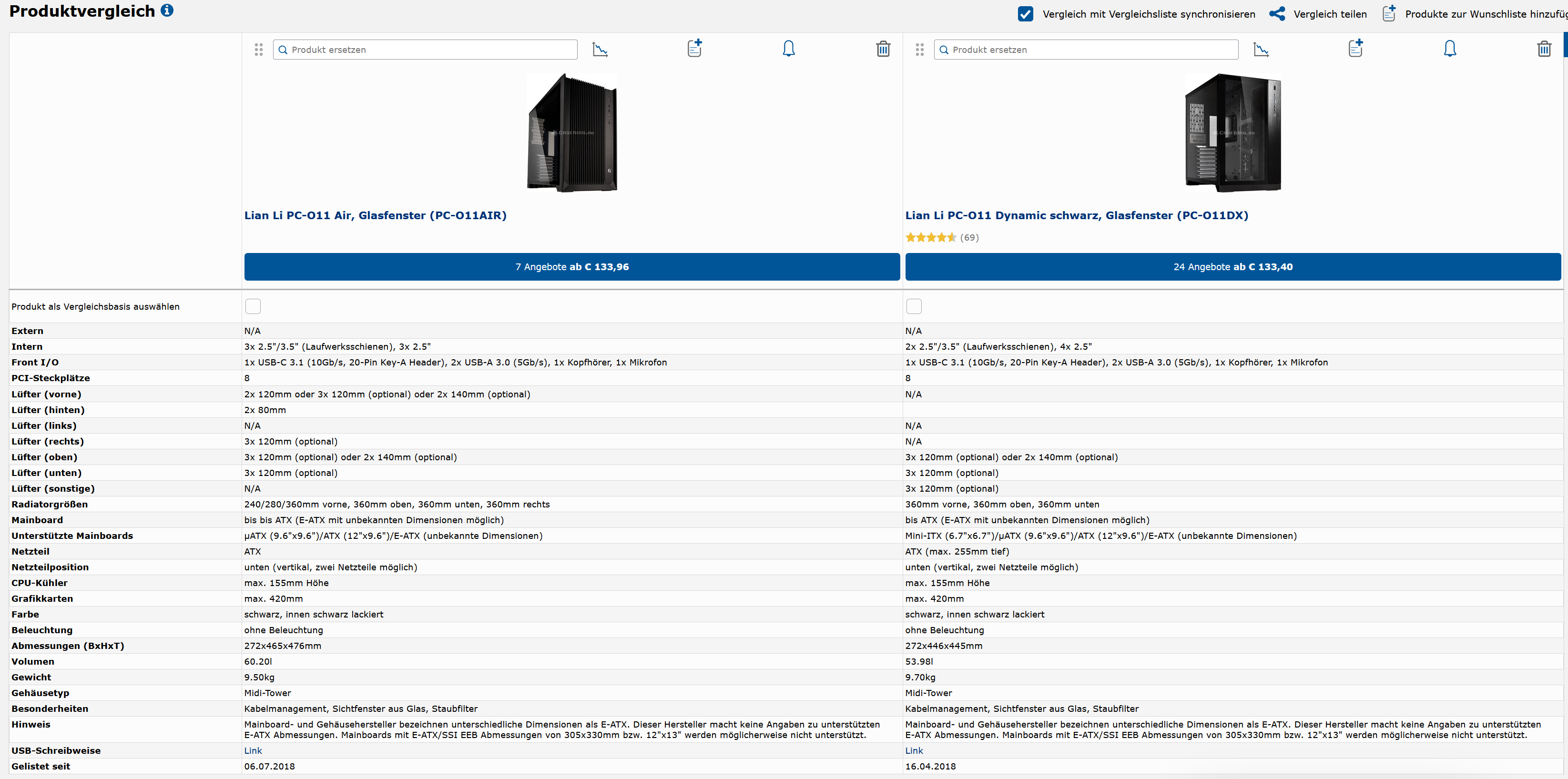Click the Vergleich teilen share icon
1568x779 pixels.
coord(1277,14)
